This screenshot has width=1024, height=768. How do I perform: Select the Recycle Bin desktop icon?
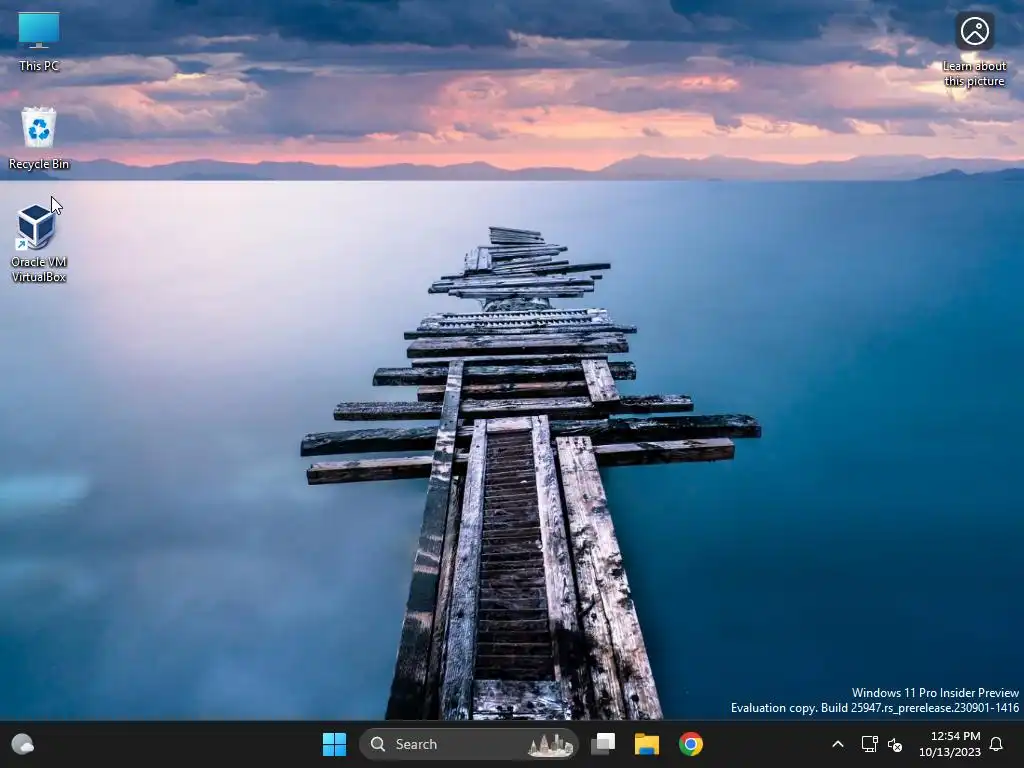pyautogui.click(x=39, y=138)
